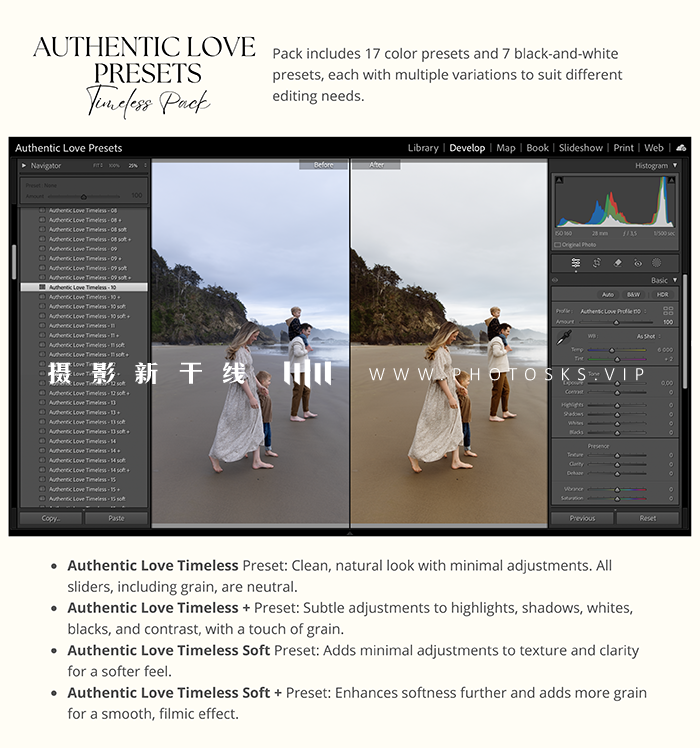
Task: Switch to the Library module
Action: pyautogui.click(x=423, y=148)
